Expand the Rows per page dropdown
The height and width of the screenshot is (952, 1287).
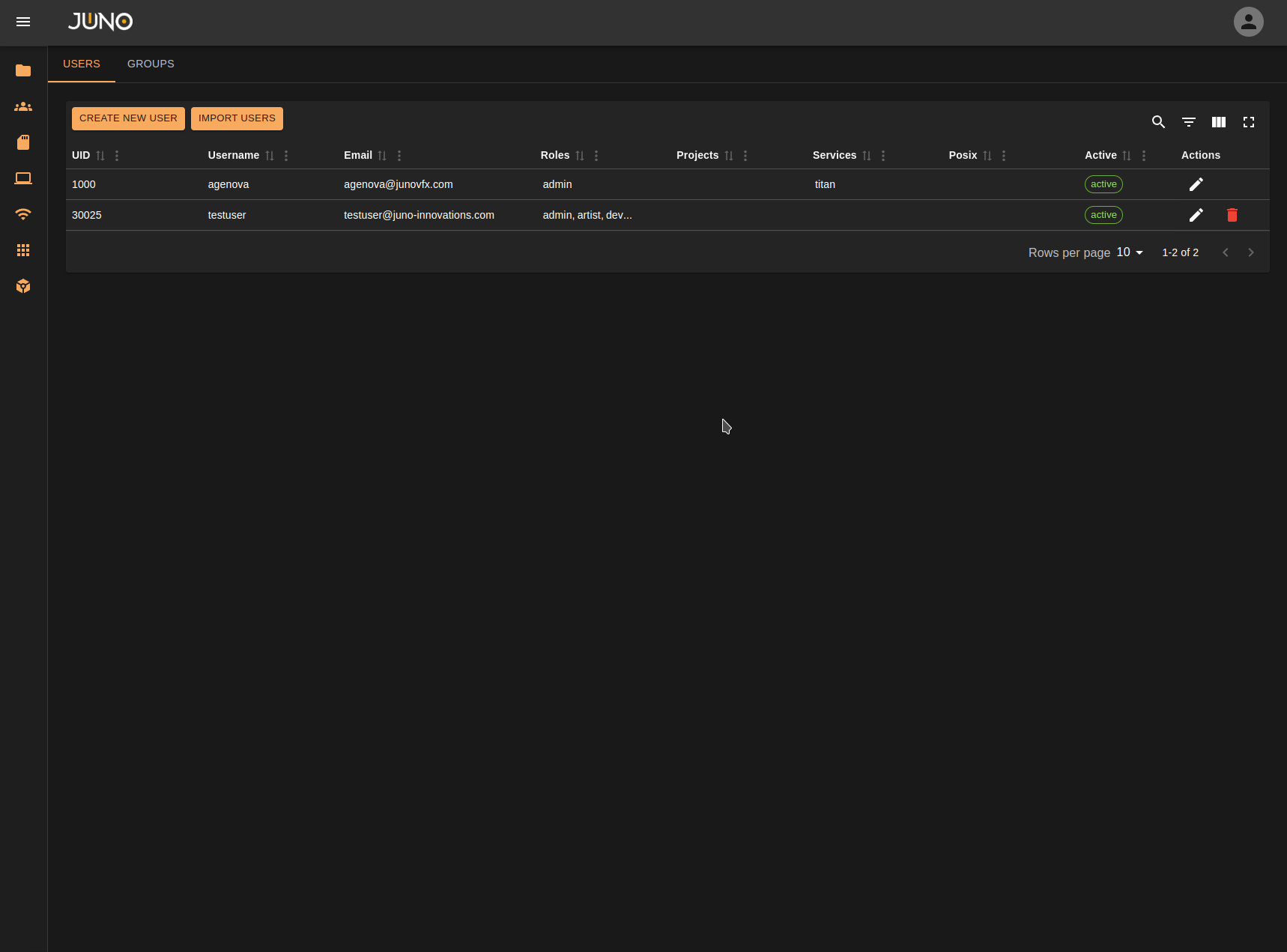[x=1130, y=252]
